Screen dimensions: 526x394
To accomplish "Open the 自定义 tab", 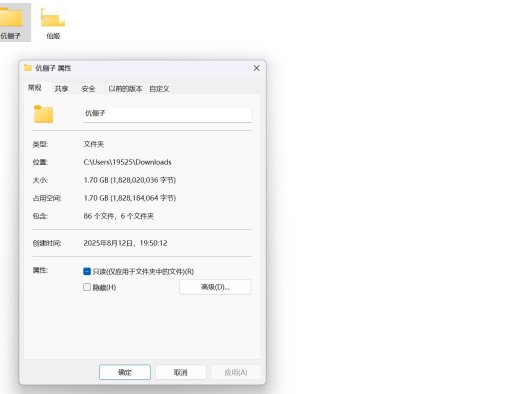I will coord(159,89).
